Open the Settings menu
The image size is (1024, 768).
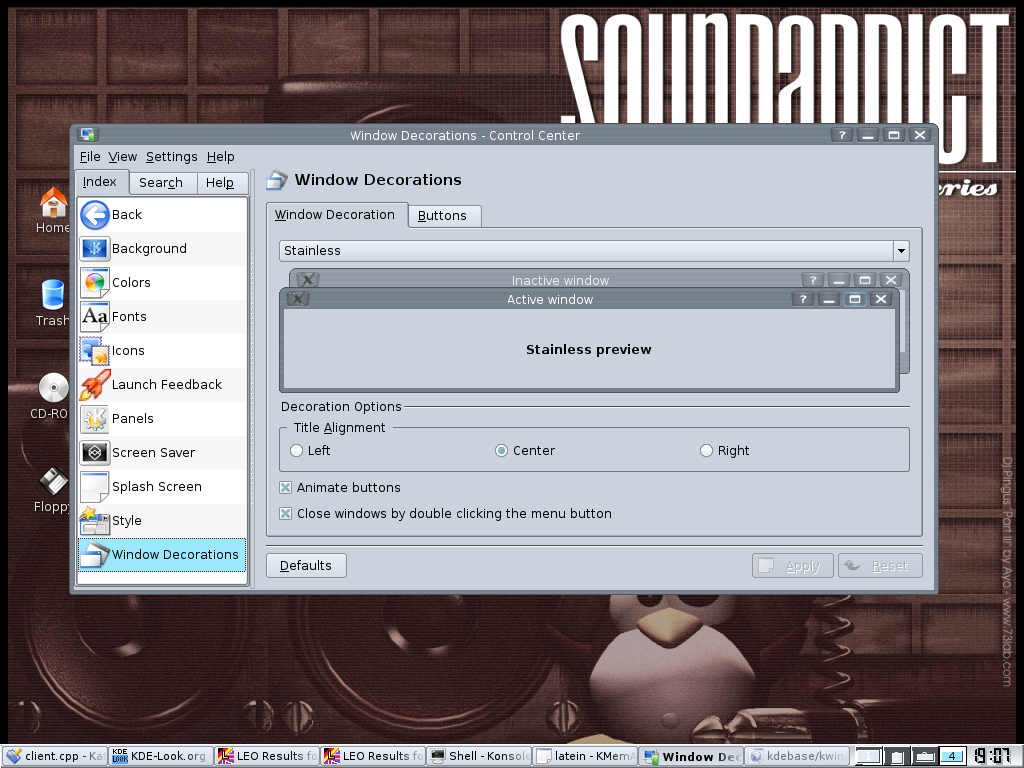click(171, 157)
